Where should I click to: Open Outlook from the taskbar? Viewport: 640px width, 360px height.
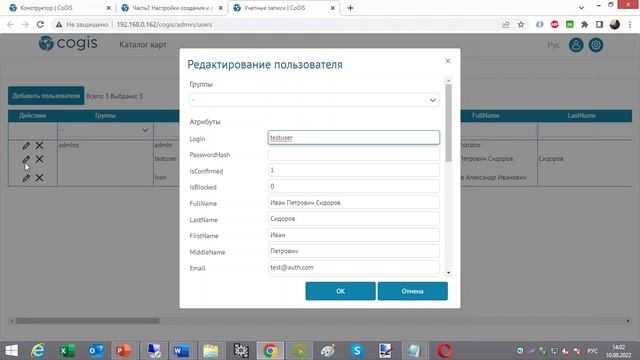(x=96, y=351)
